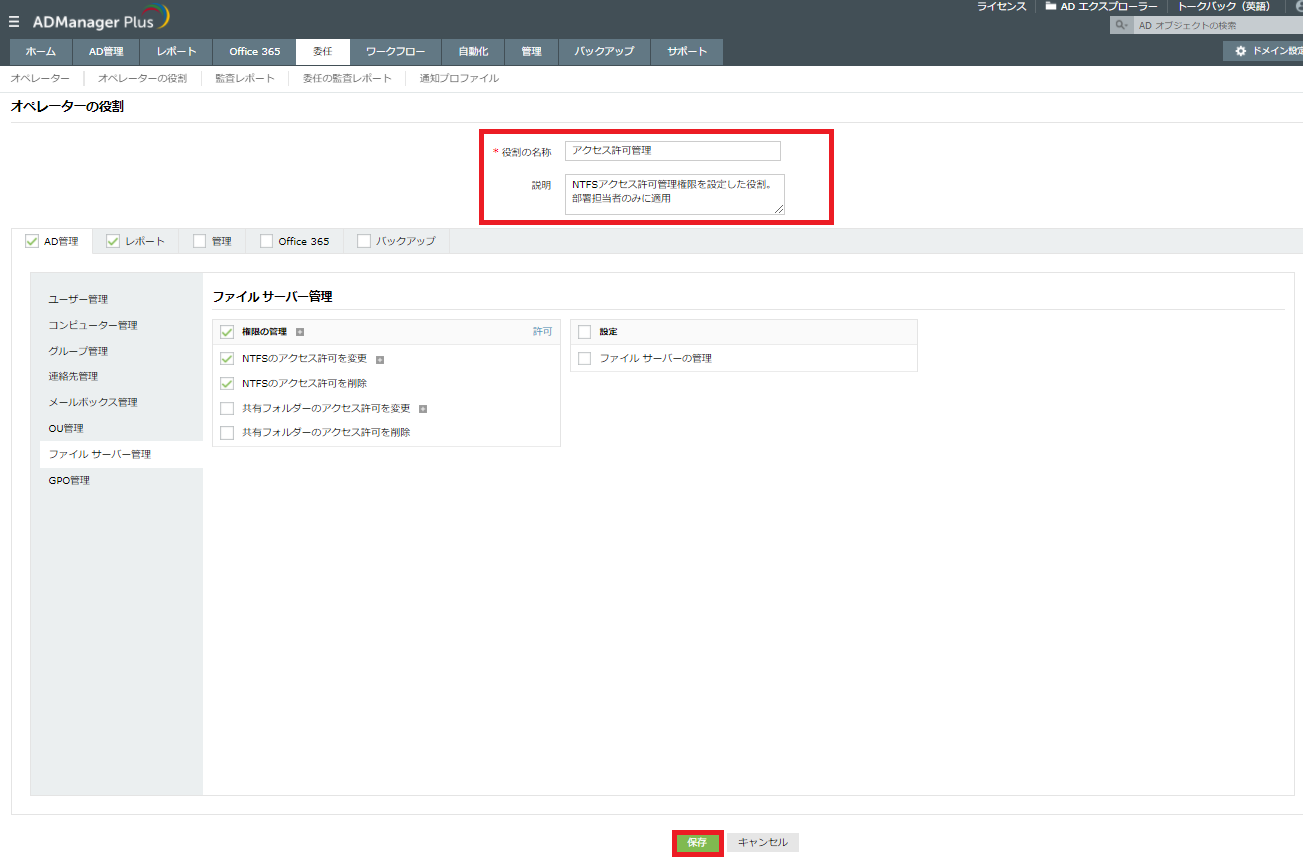
Task: Toggle the レポート role category checkbox
Action: tap(113, 241)
